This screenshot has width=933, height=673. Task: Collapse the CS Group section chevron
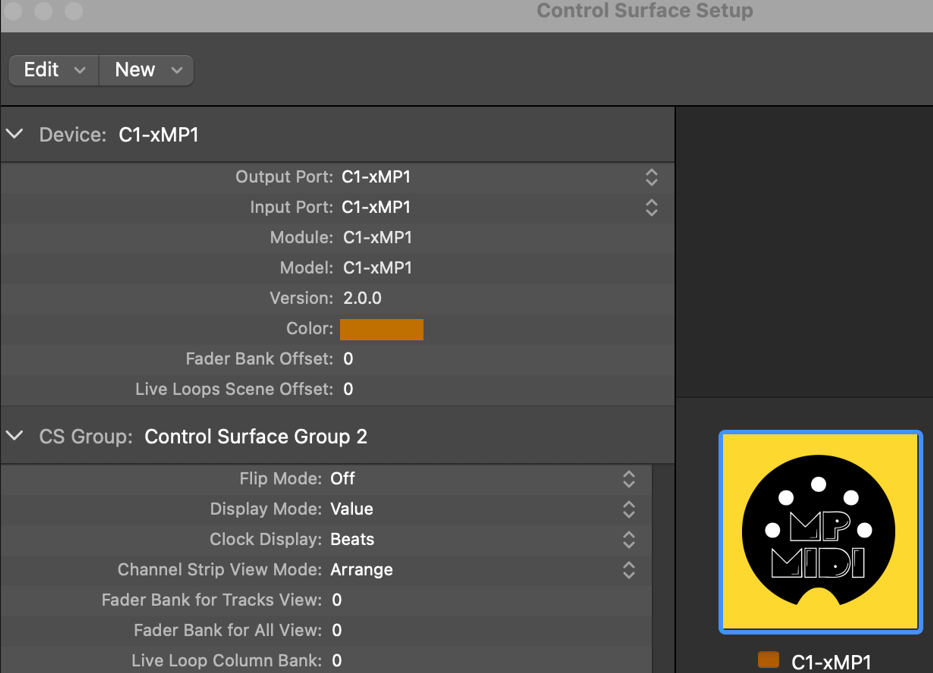[x=15, y=436]
